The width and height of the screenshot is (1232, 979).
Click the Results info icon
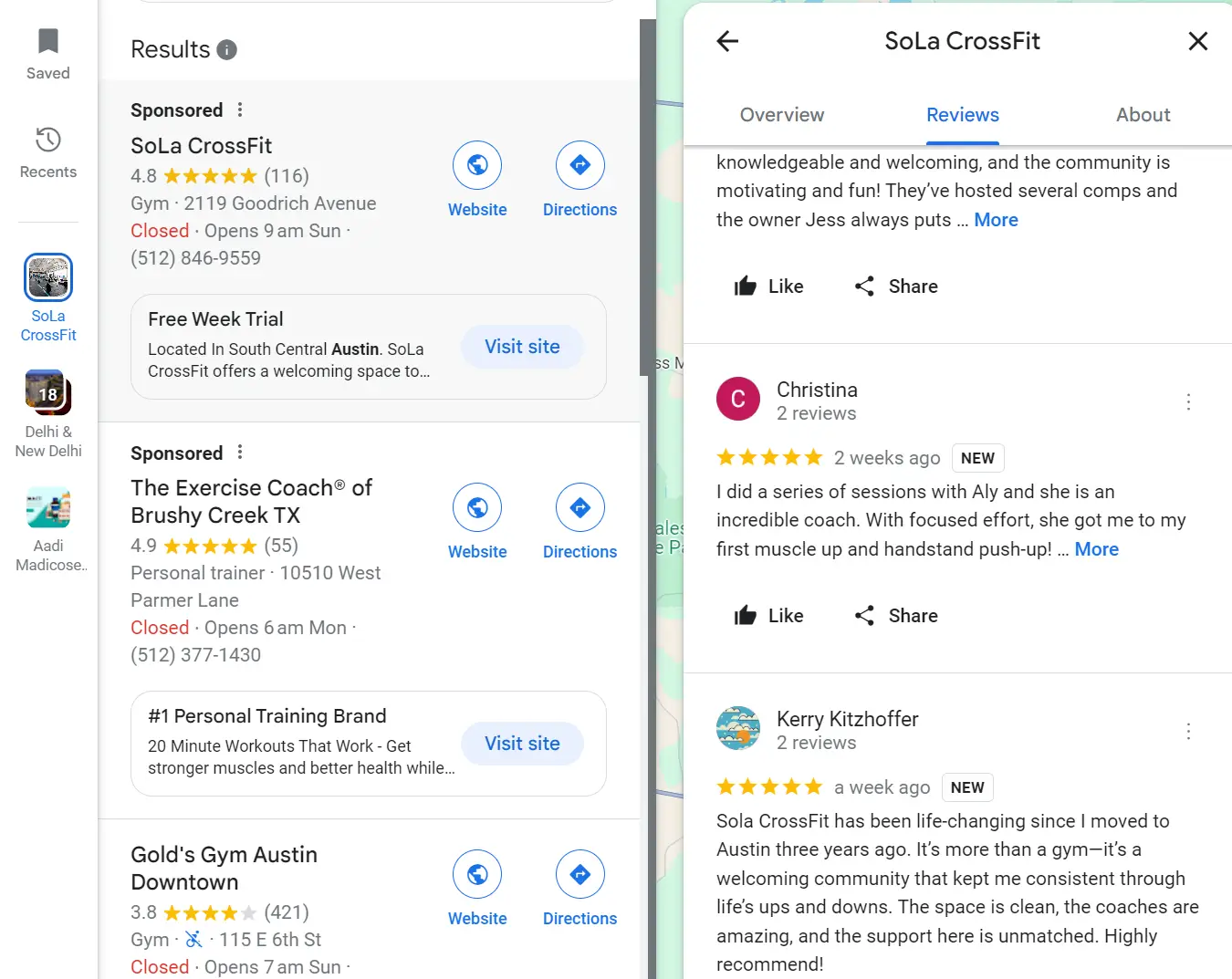click(x=226, y=50)
